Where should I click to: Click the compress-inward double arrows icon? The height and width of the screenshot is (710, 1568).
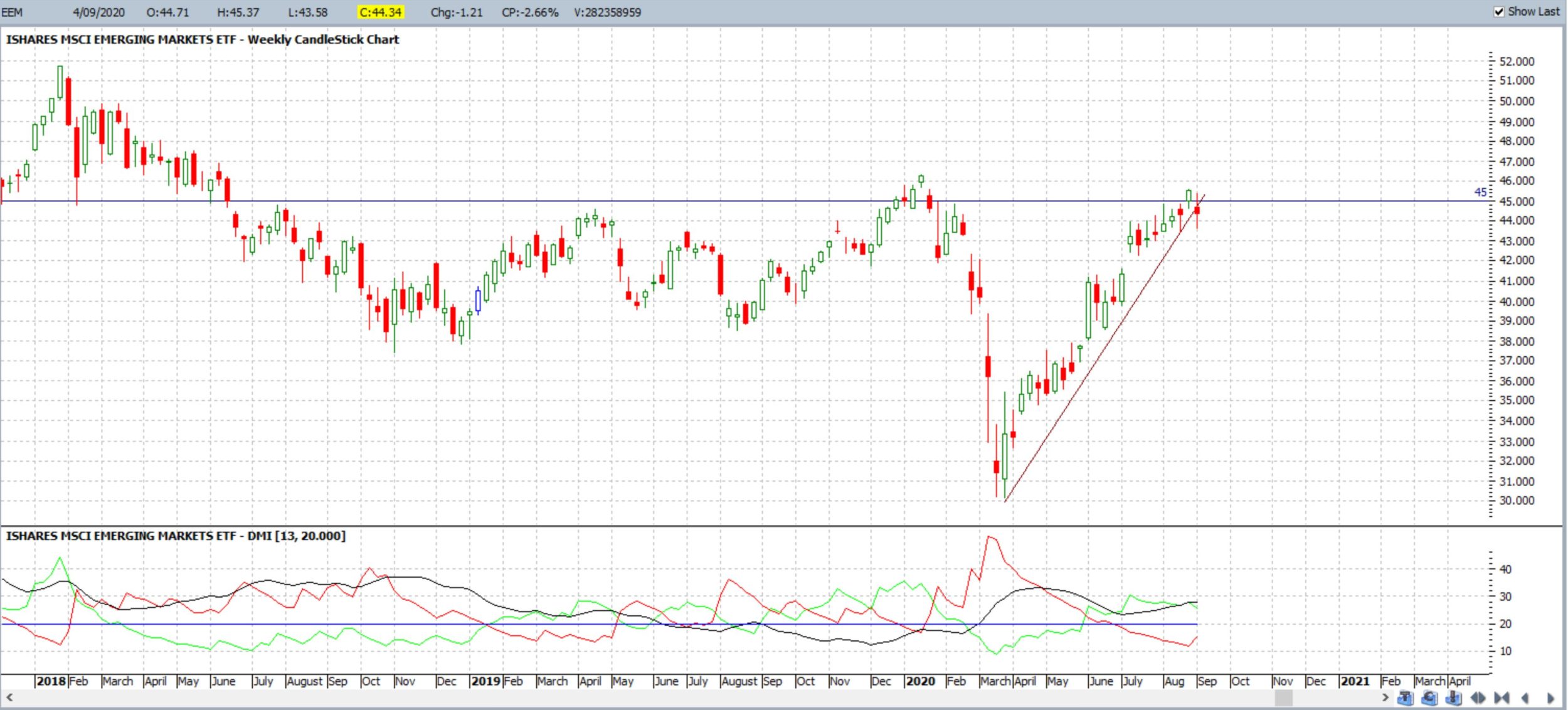[1502, 698]
